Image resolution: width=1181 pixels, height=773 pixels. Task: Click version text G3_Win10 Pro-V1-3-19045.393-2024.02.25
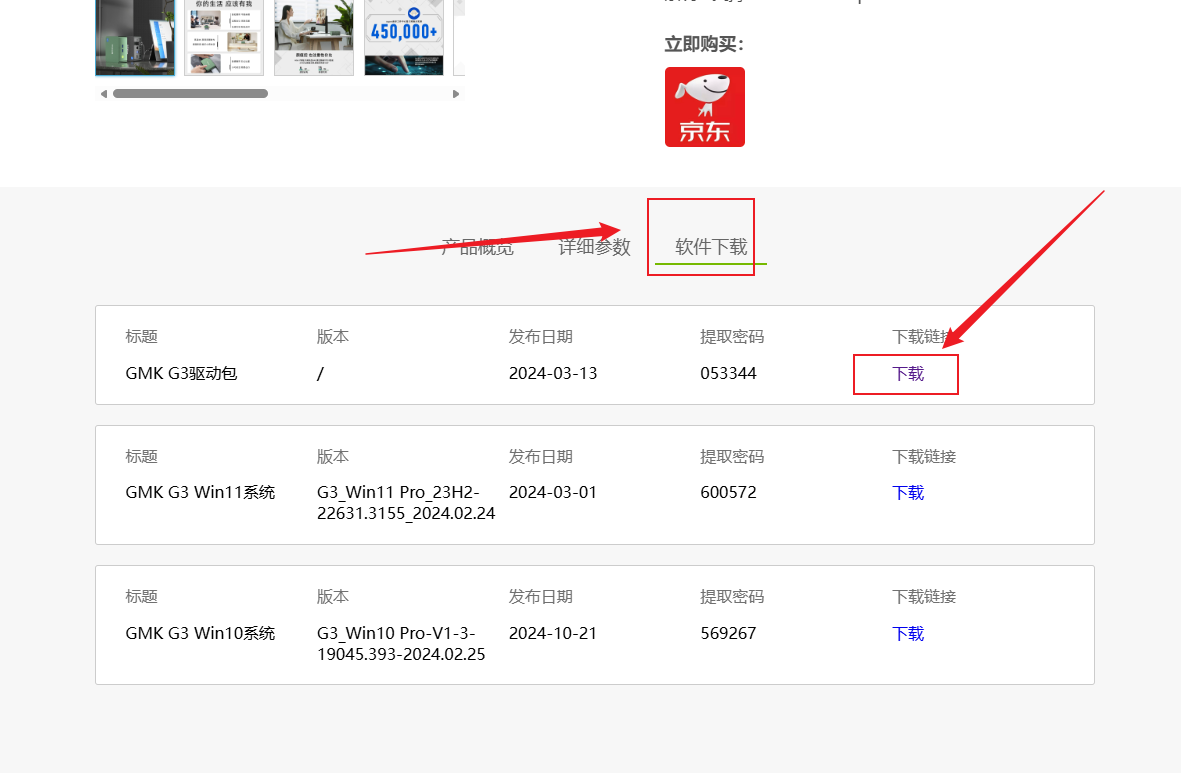tap(401, 643)
